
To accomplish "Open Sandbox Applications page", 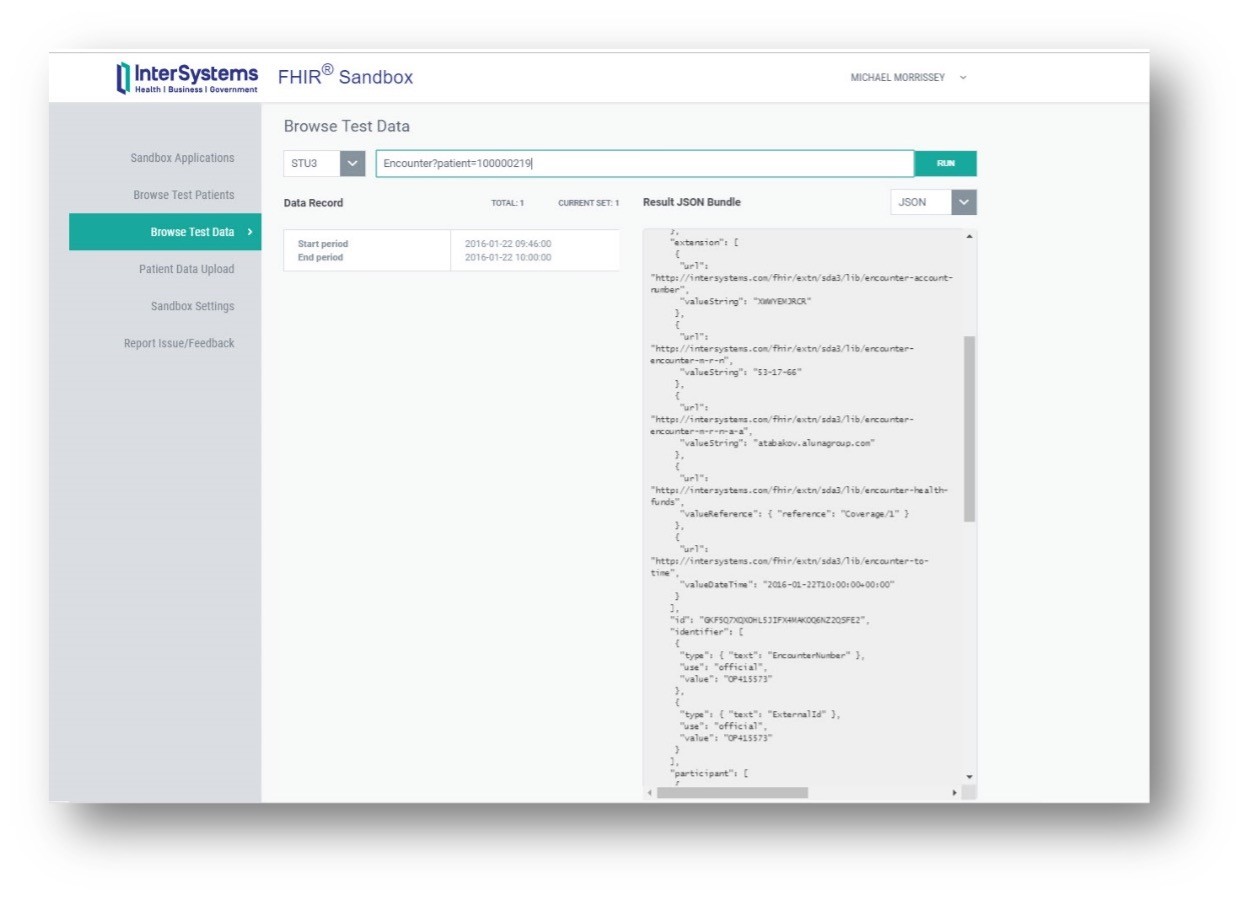I will pos(182,158).
